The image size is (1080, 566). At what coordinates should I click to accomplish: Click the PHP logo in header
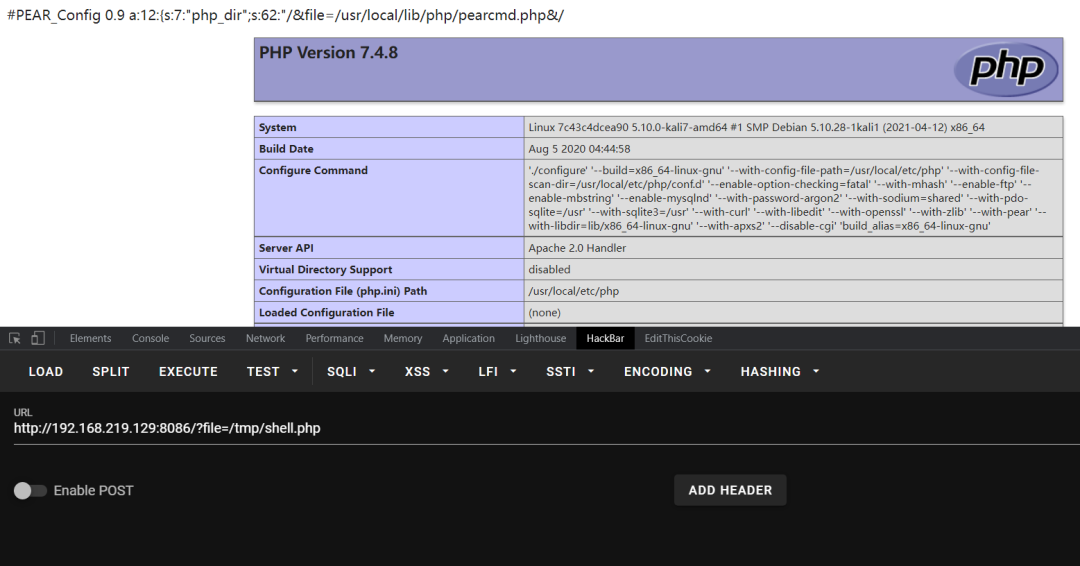[x=1007, y=69]
